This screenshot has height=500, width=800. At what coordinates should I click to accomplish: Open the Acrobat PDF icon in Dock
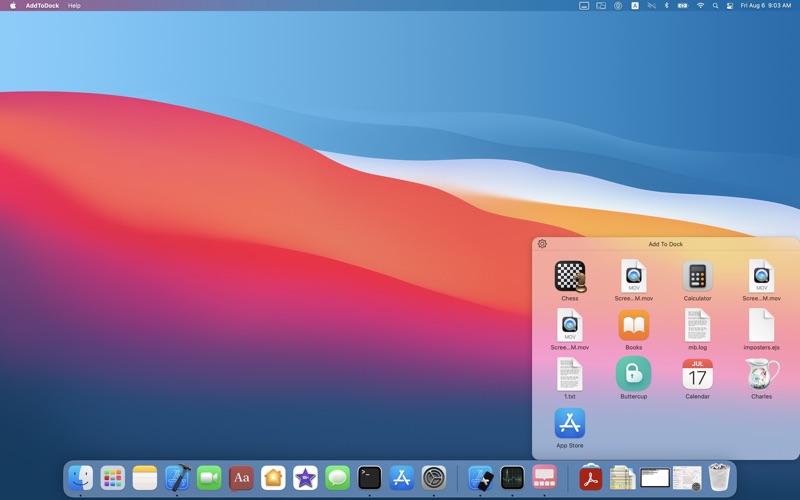[591, 478]
